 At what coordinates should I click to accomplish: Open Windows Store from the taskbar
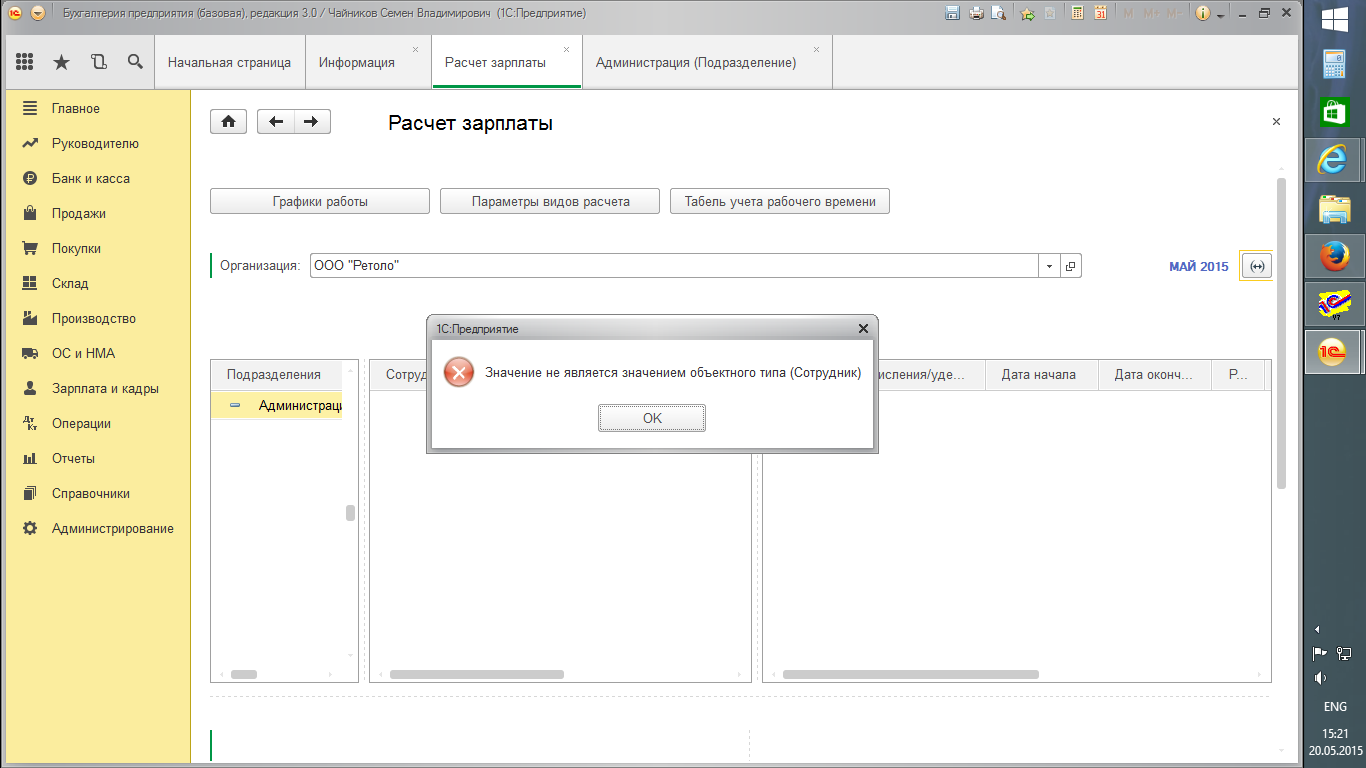(x=1334, y=112)
